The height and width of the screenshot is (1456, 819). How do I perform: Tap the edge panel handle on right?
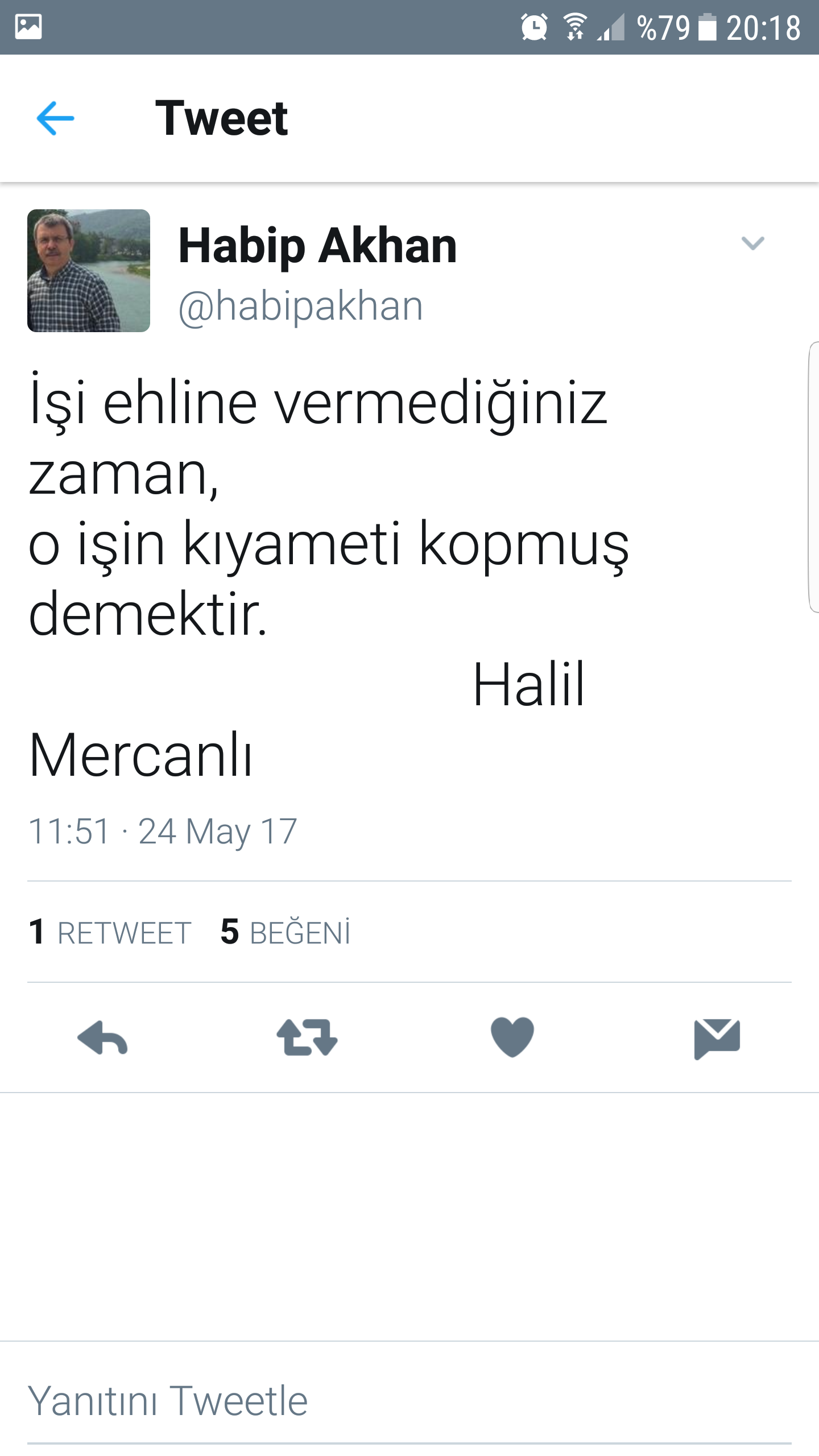(813, 477)
